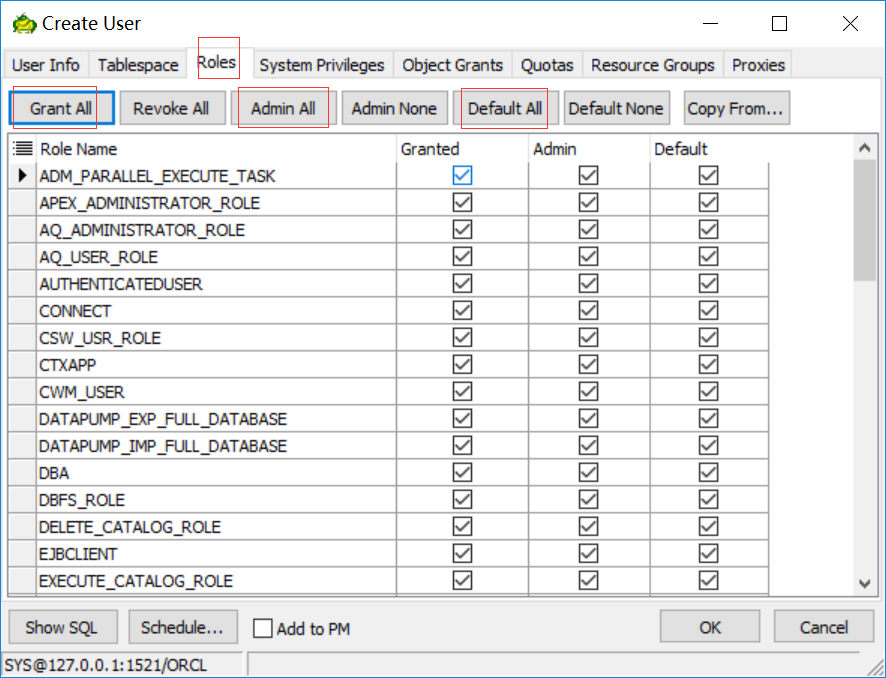Uncheck Granted for DELETE_CATALOG_ROLE
The height and width of the screenshot is (678, 886).
click(x=462, y=527)
